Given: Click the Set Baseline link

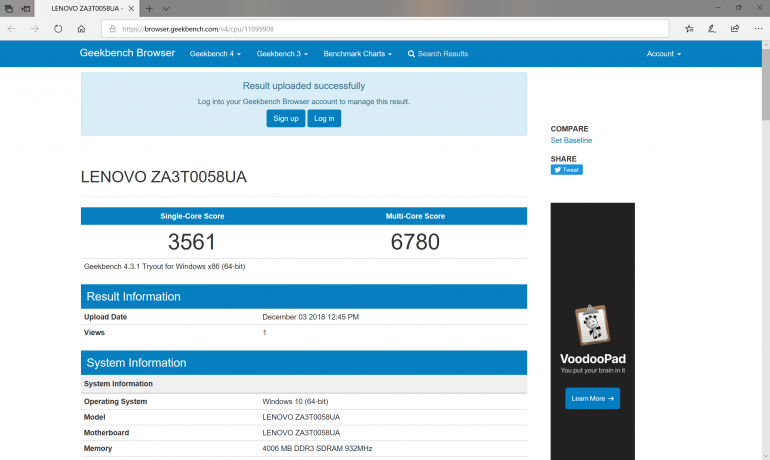Looking at the screenshot, I should 571,141.
